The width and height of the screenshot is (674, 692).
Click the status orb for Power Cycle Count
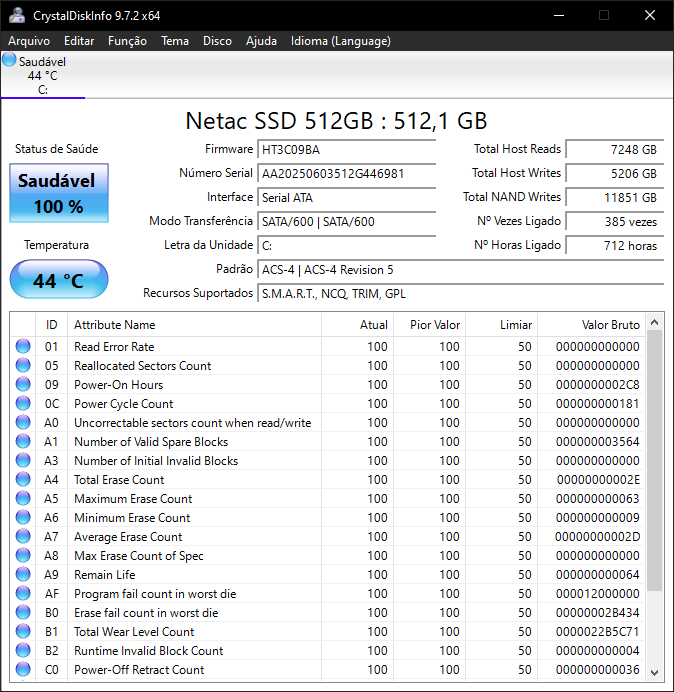point(23,403)
